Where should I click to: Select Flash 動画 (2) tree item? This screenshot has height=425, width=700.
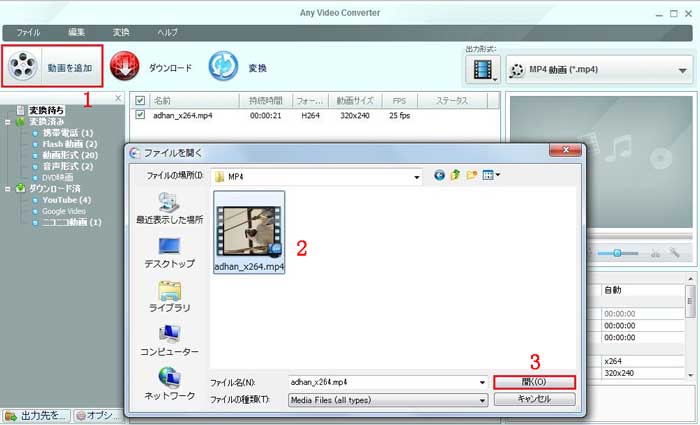click(70, 144)
